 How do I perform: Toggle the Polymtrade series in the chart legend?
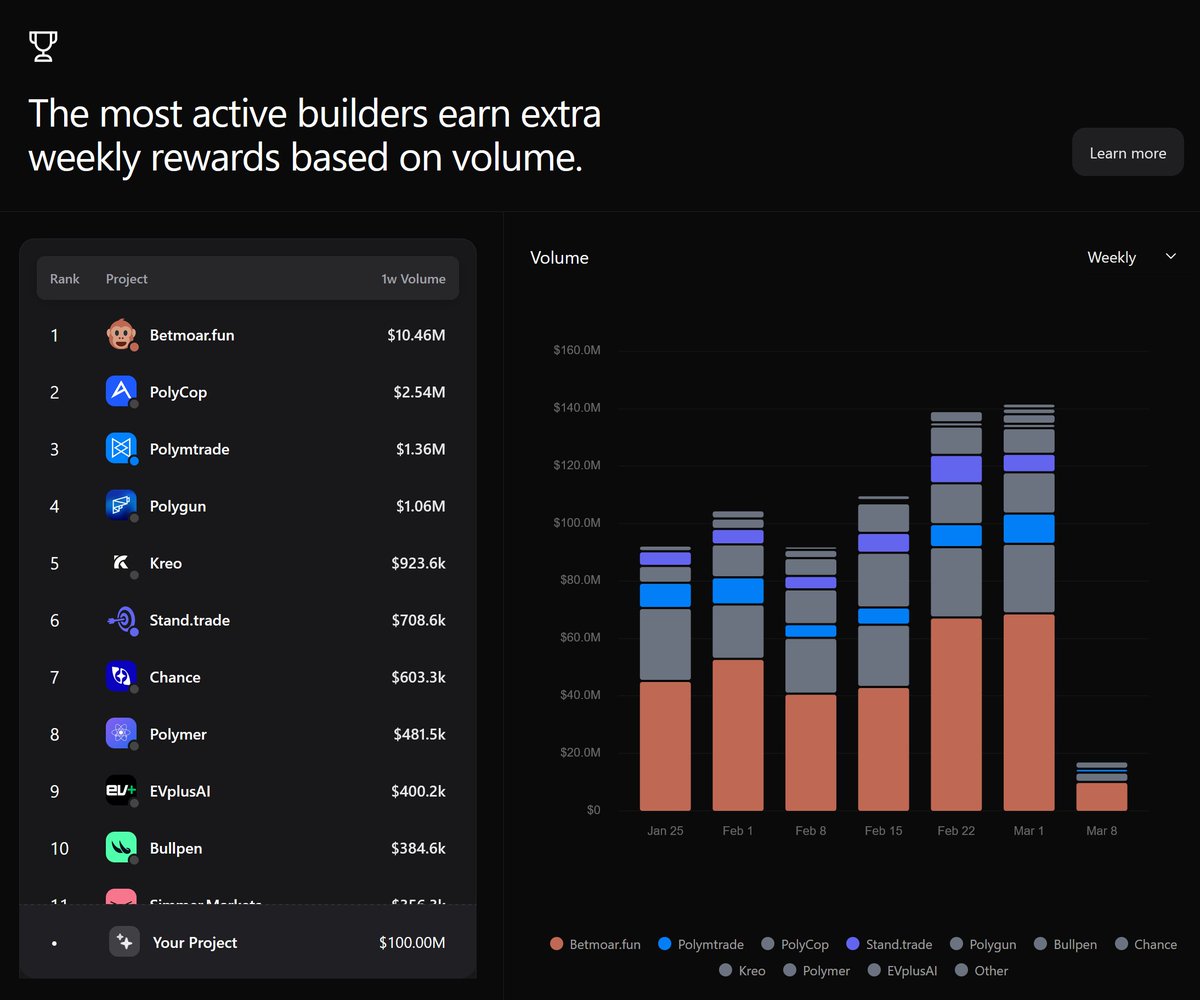[701, 943]
